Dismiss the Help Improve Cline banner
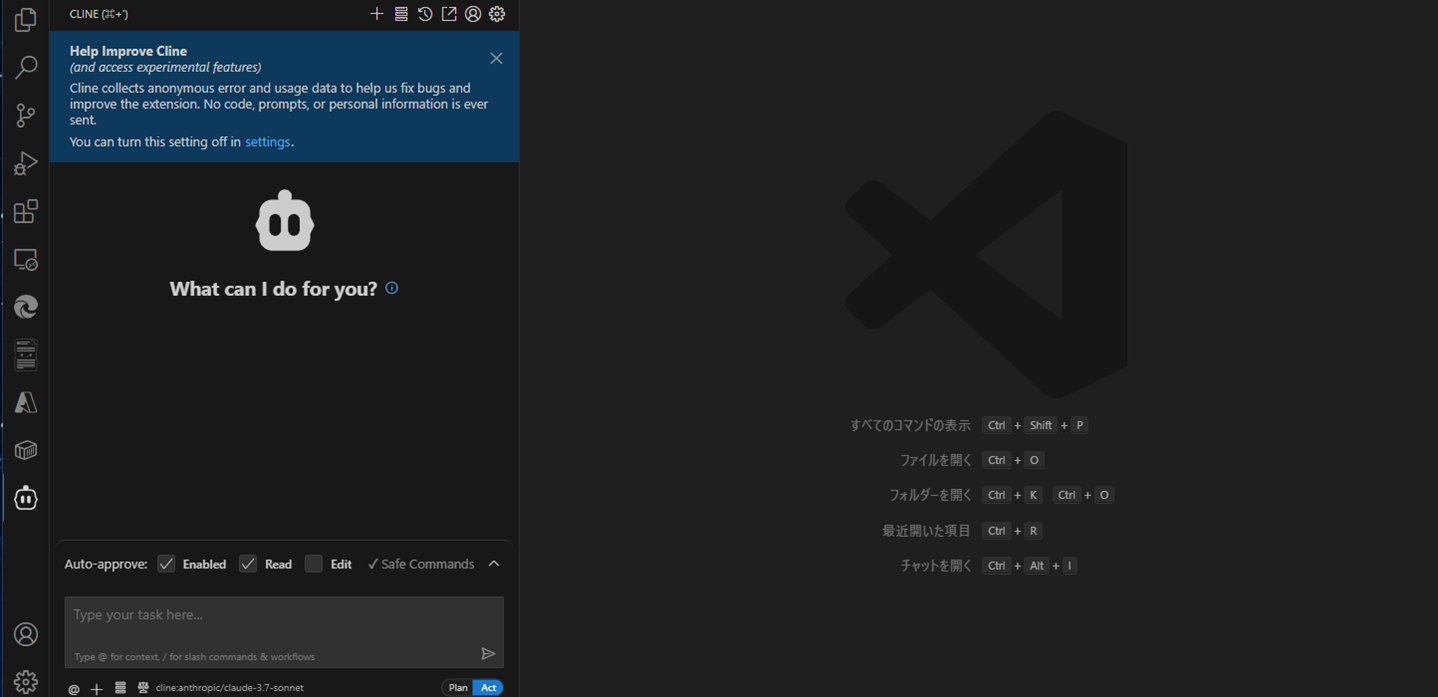 (x=496, y=58)
